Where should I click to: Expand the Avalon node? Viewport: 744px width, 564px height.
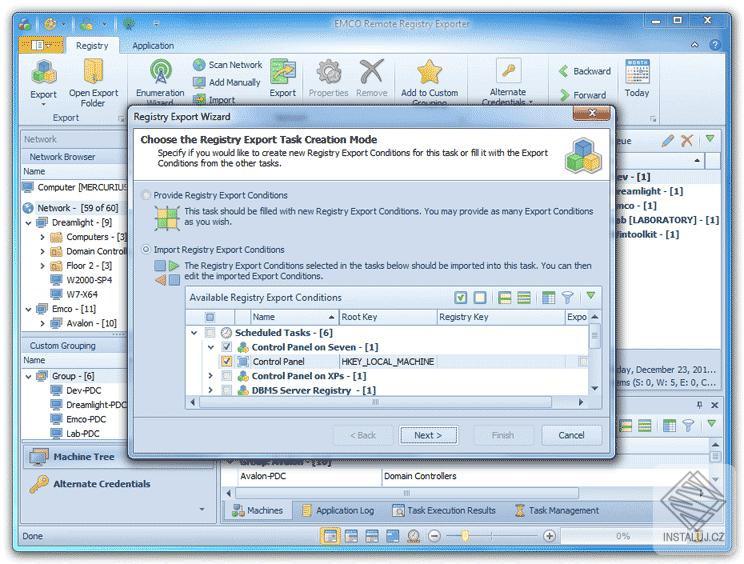[43, 324]
